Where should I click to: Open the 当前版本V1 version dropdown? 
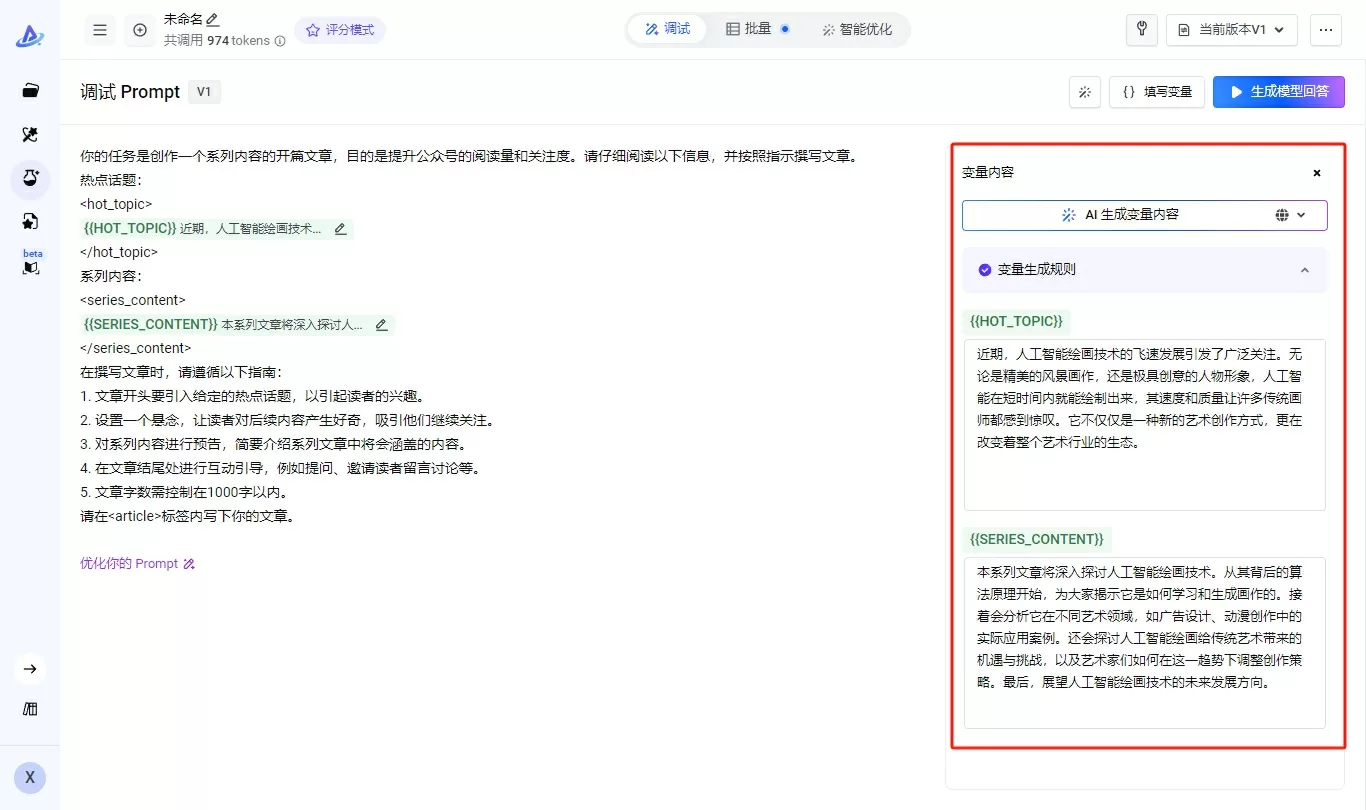click(1232, 30)
